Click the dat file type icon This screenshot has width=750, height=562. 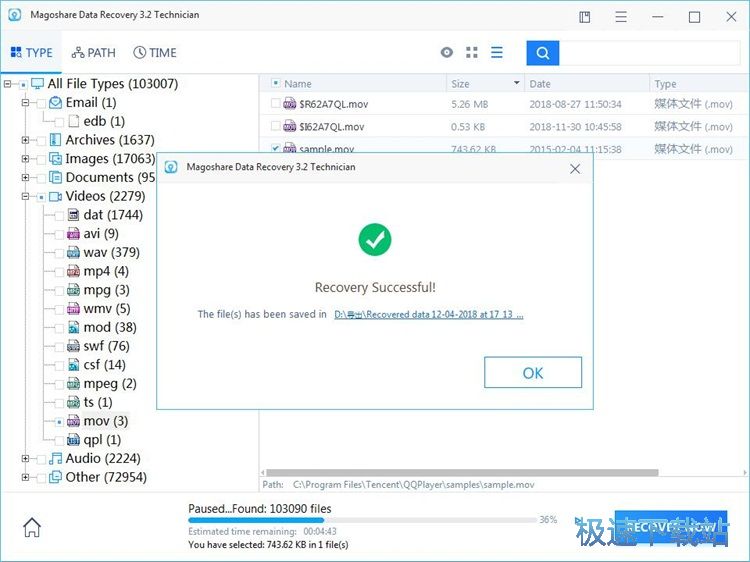click(73, 215)
